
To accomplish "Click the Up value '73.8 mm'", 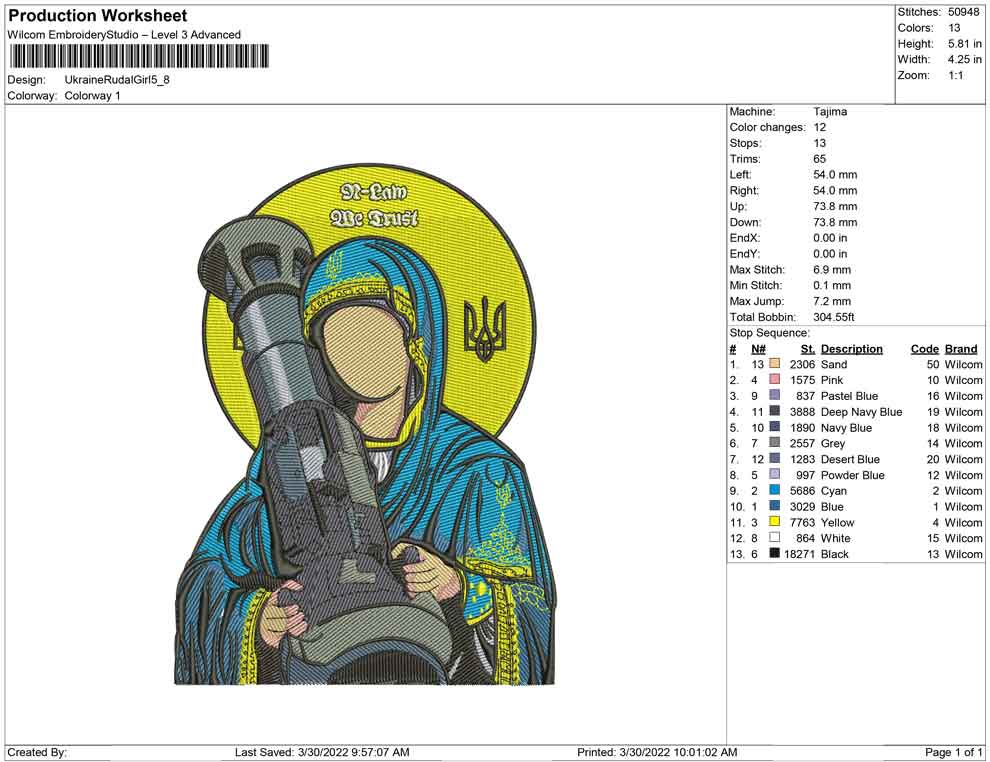I will coord(835,206).
